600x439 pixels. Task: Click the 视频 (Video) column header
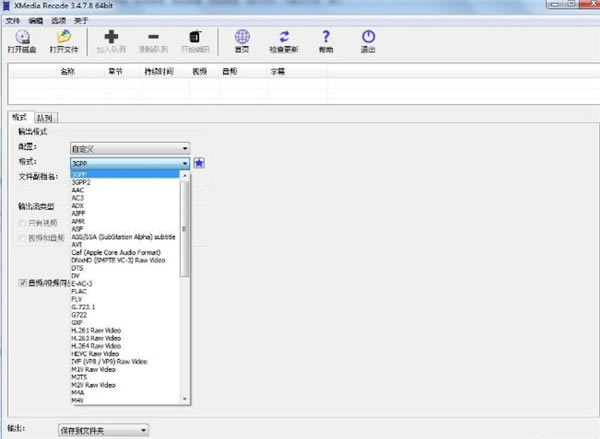199,71
